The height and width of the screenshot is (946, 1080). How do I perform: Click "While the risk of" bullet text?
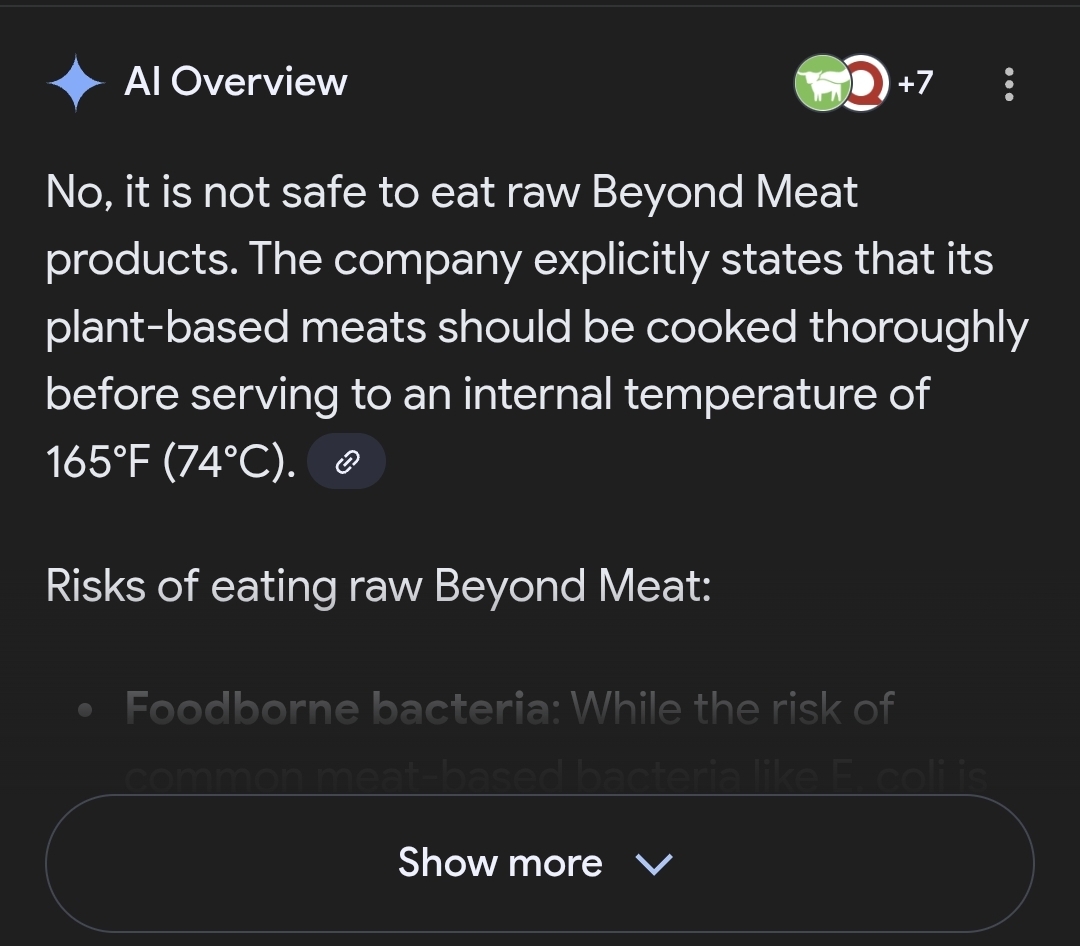click(731, 709)
